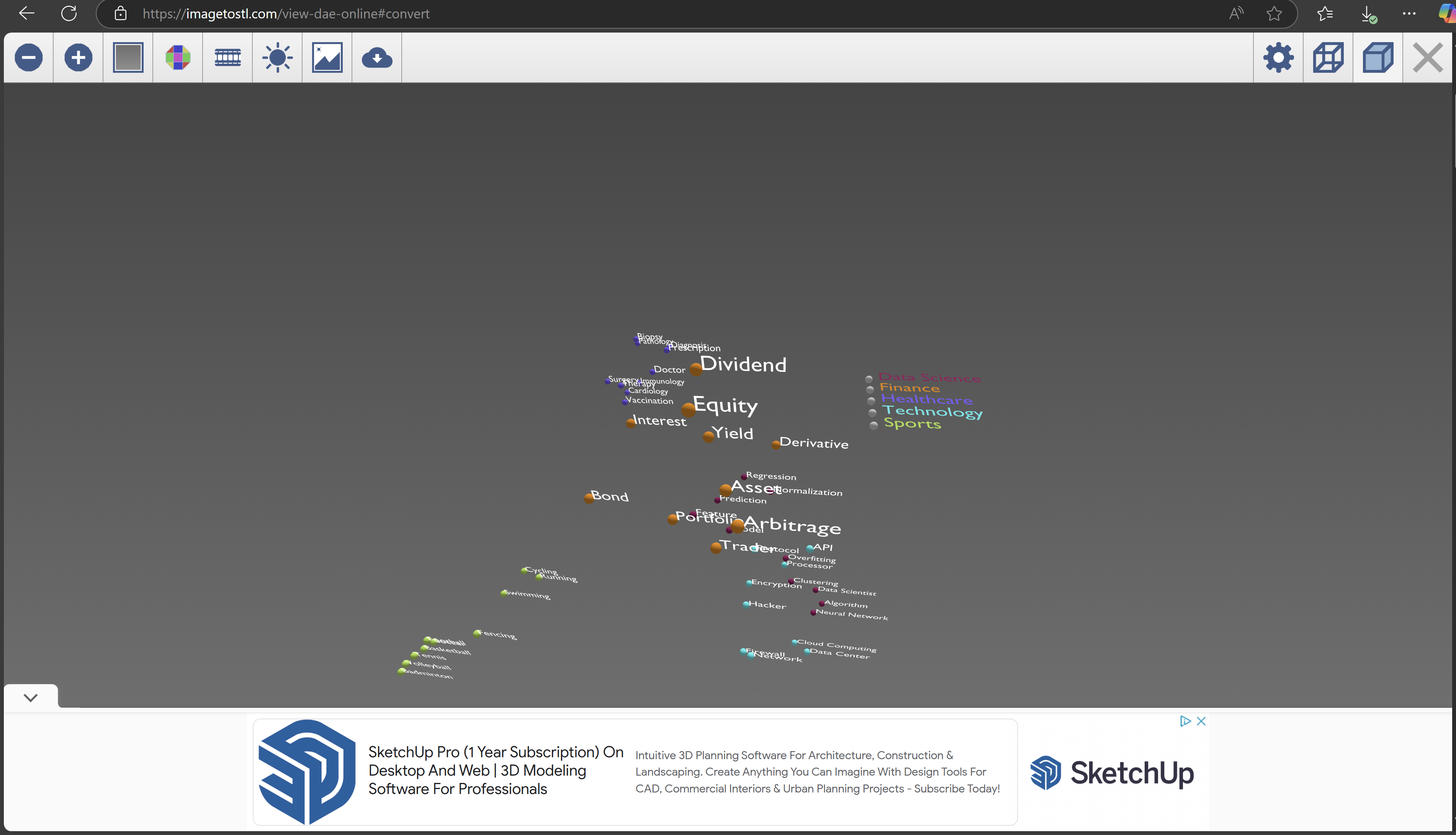Click the 'Data Center' node label

click(839, 654)
